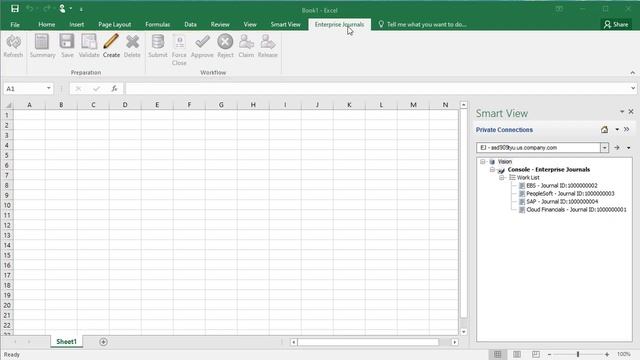Open the Home ribbon tab
This screenshot has width=640, height=360.
tap(47, 24)
